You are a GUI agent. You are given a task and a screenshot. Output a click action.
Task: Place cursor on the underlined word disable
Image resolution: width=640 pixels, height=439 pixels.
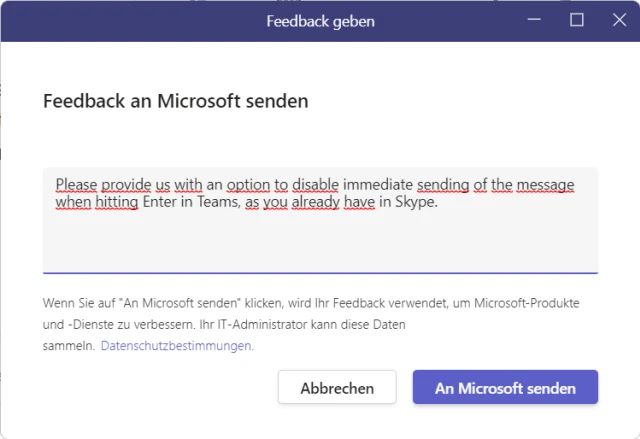point(315,184)
